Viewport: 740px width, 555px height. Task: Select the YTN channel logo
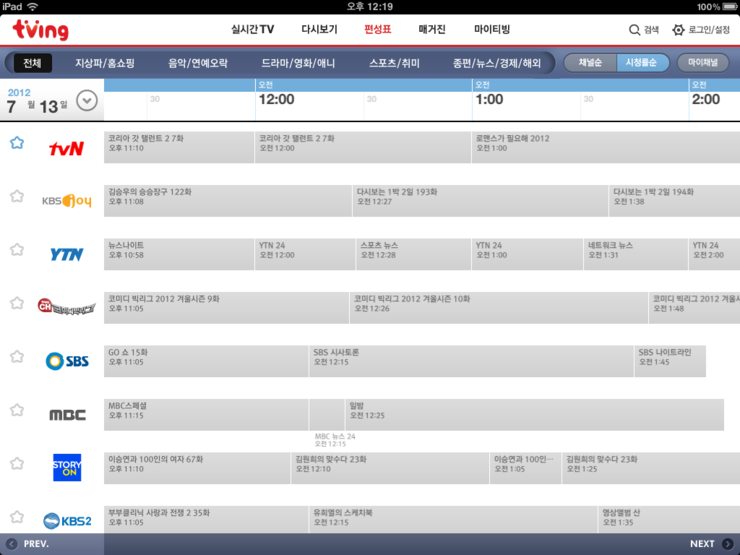[67, 254]
